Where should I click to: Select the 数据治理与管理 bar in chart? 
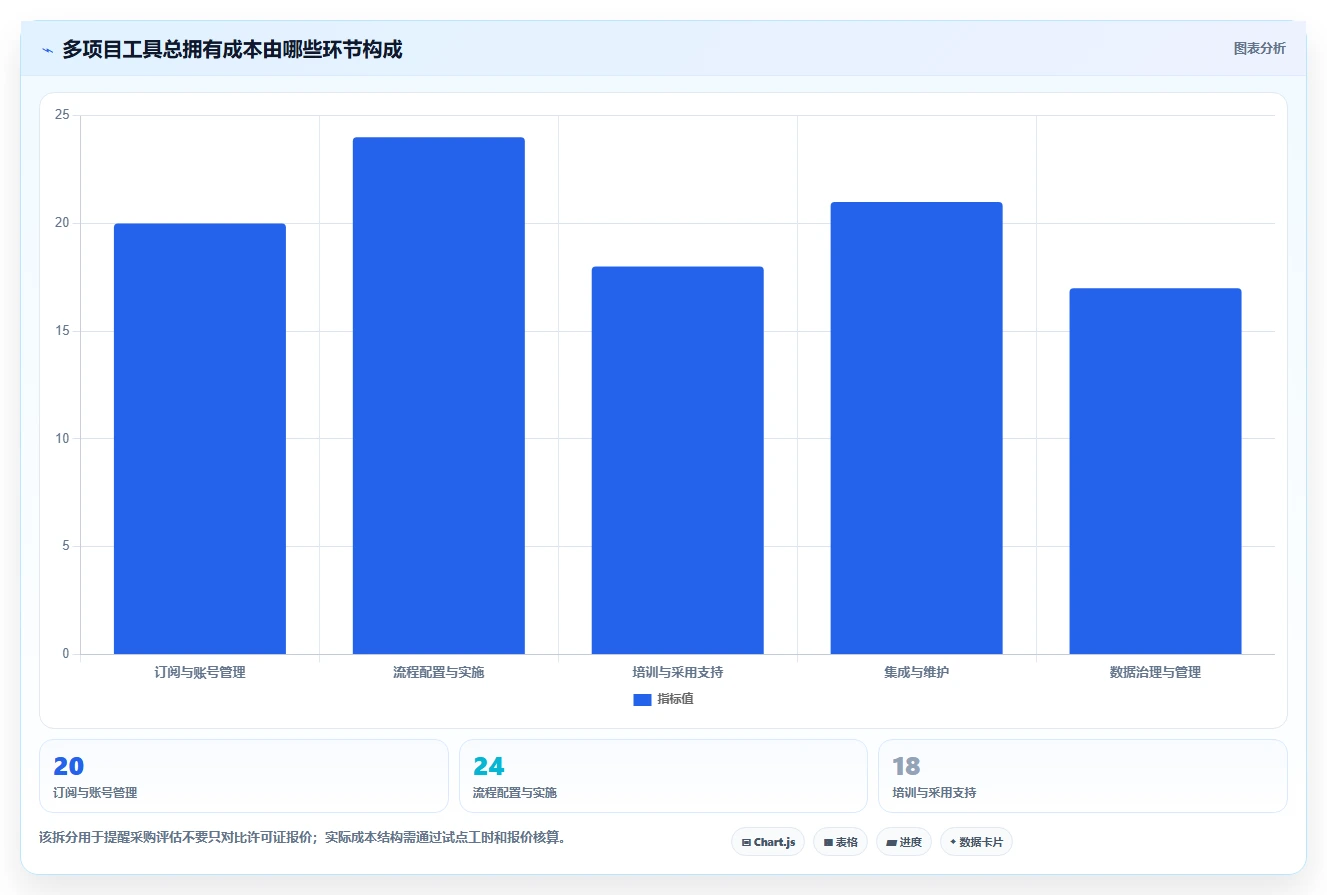[1155, 471]
